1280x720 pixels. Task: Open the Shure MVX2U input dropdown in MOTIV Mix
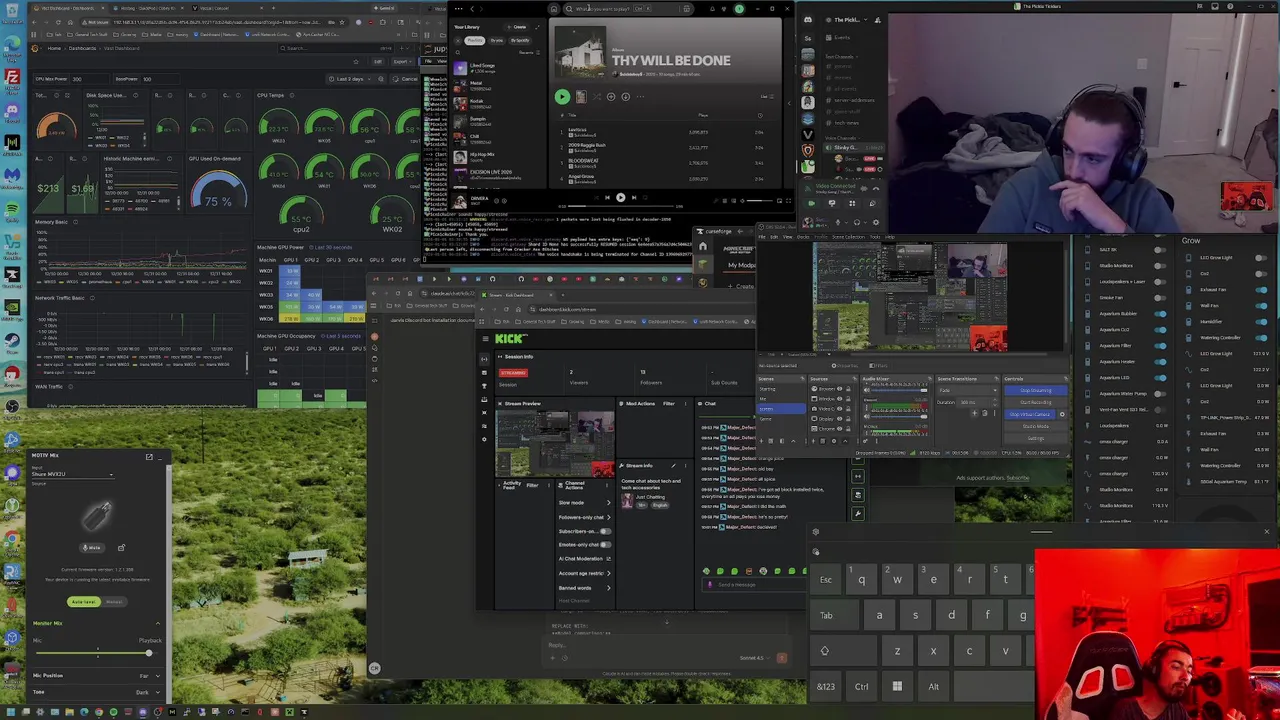pos(73,474)
